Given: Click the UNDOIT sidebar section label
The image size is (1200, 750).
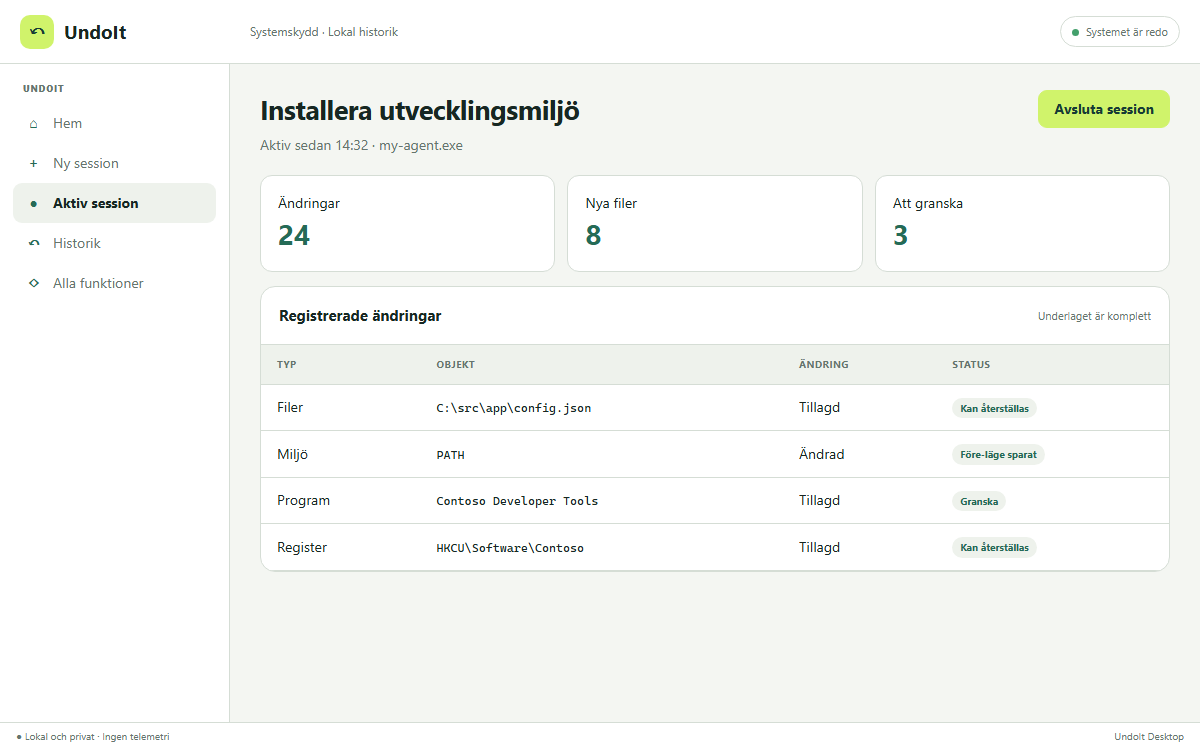Looking at the screenshot, I should coord(43,89).
